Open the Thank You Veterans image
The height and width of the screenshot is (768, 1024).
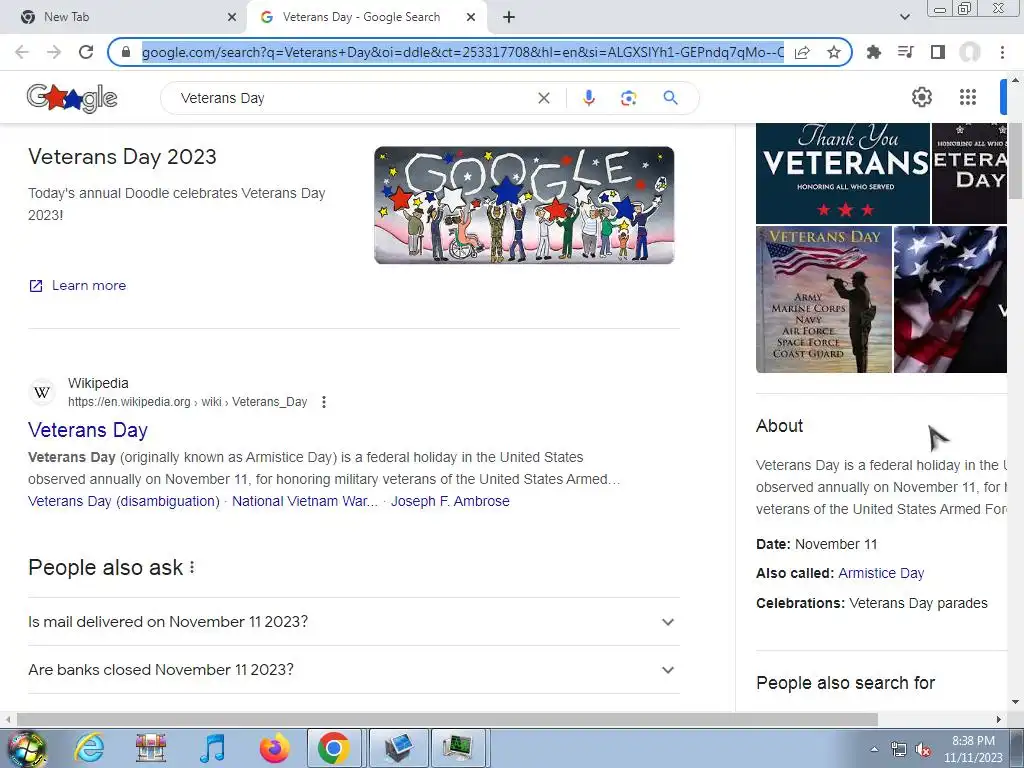pyautogui.click(x=842, y=173)
